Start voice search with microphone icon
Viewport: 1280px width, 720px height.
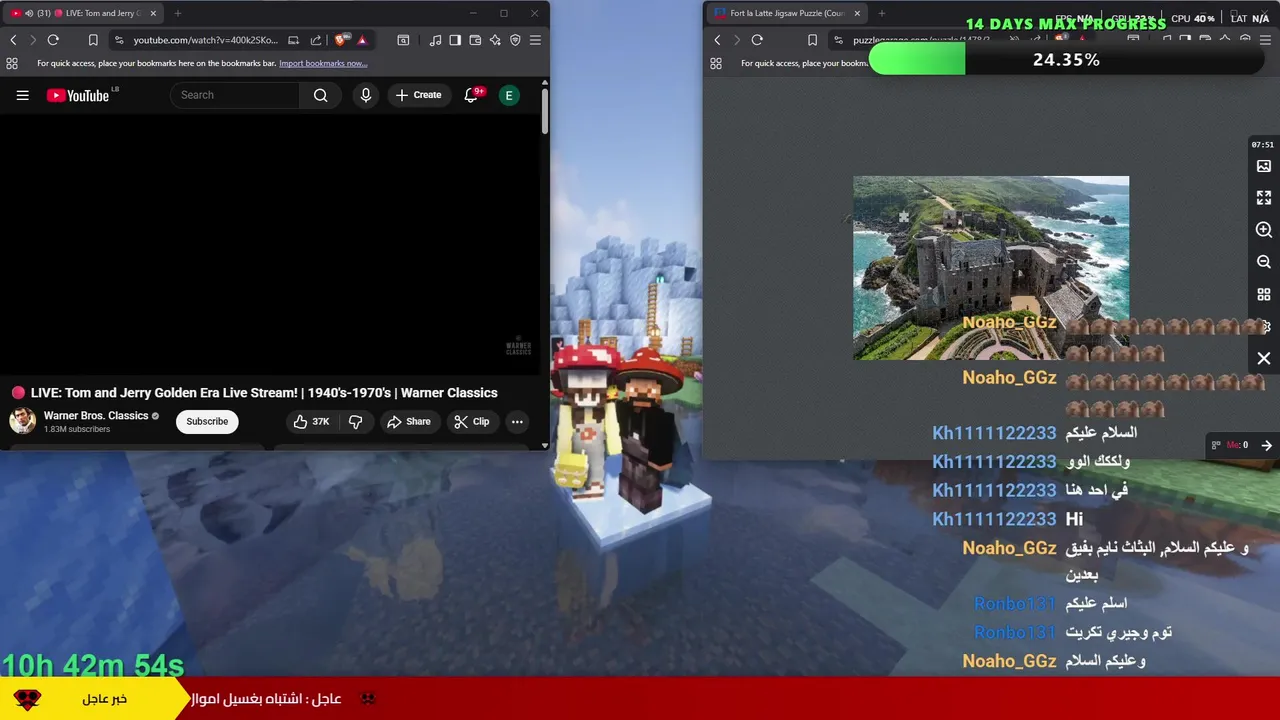(x=366, y=95)
